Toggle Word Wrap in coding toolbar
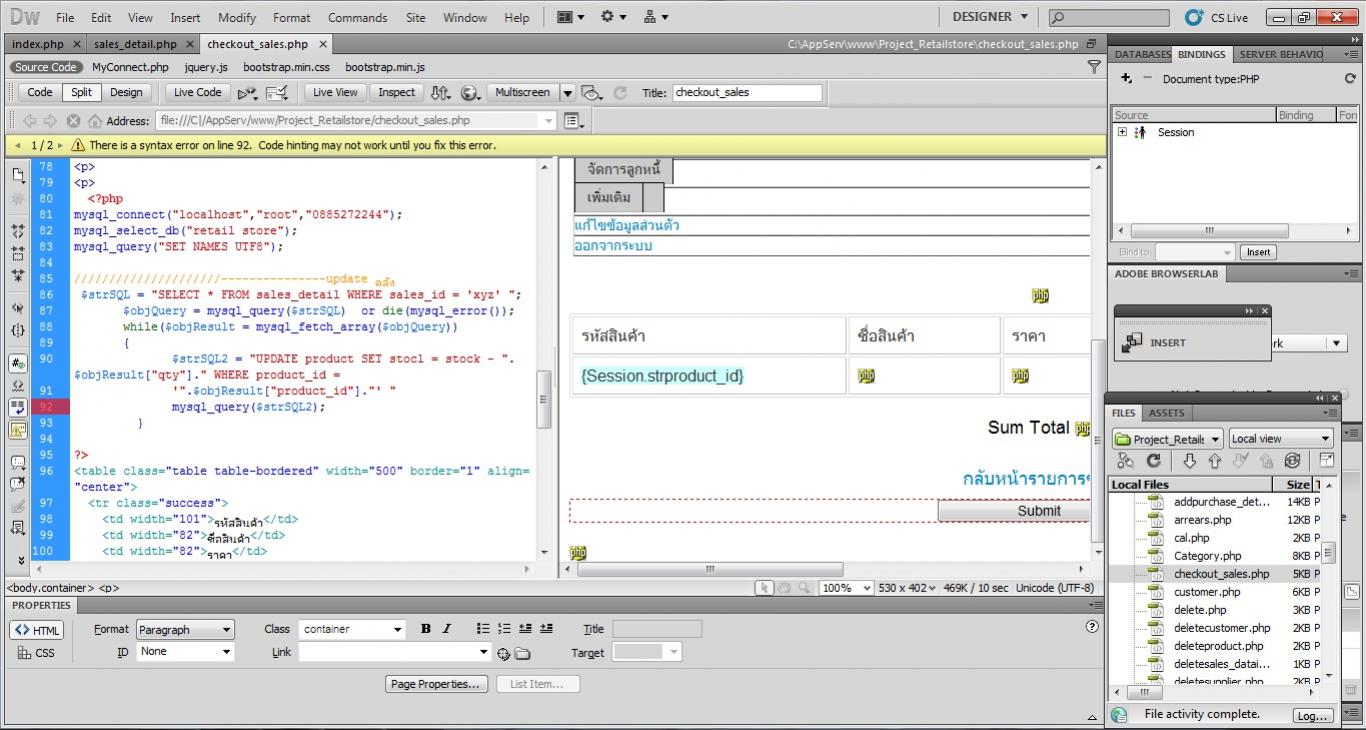 pyautogui.click(x=18, y=408)
